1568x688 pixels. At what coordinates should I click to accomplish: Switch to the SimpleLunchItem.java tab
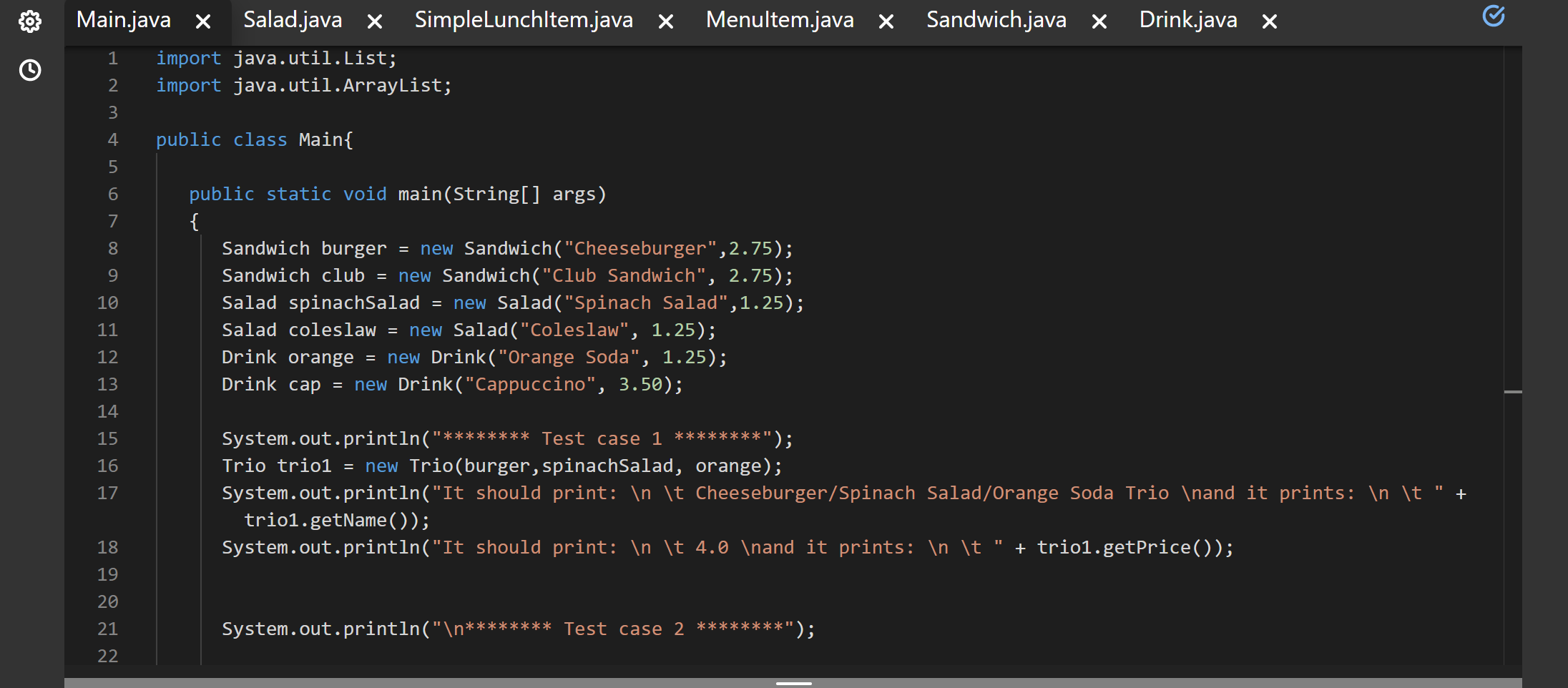point(524,20)
